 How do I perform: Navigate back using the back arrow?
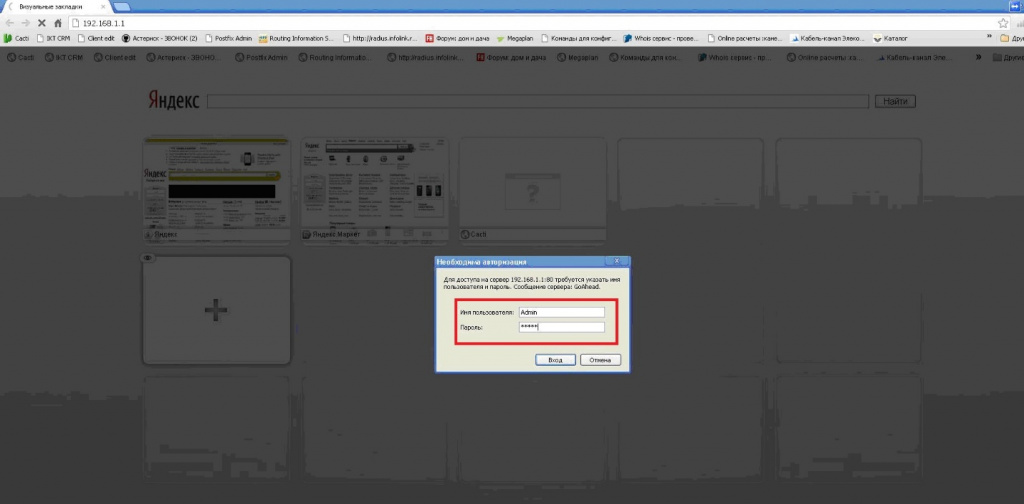coord(10,23)
